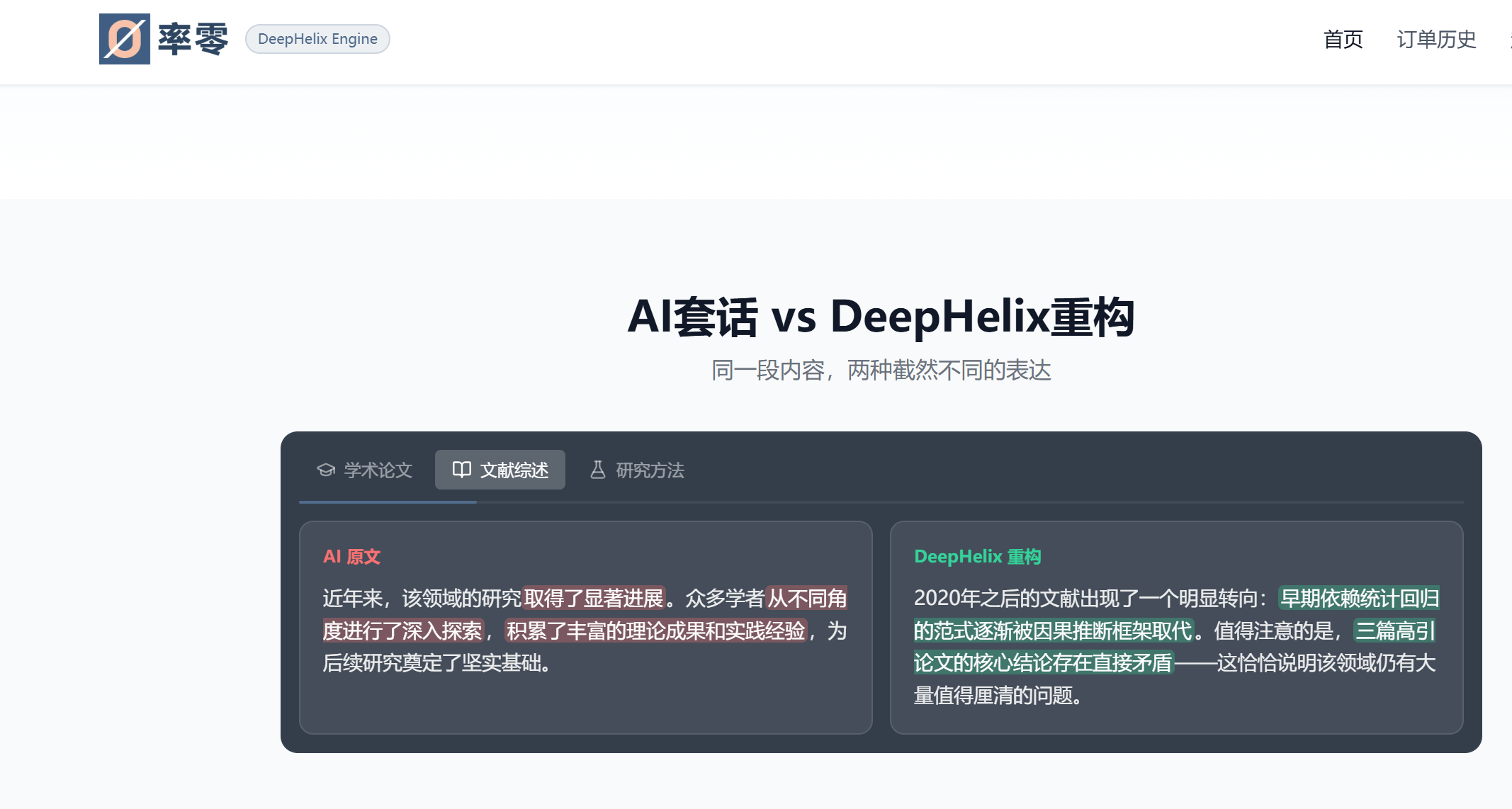Image resolution: width=1512 pixels, height=809 pixels.
Task: Click the open book icon on 文献综述
Action: pyautogui.click(x=462, y=470)
